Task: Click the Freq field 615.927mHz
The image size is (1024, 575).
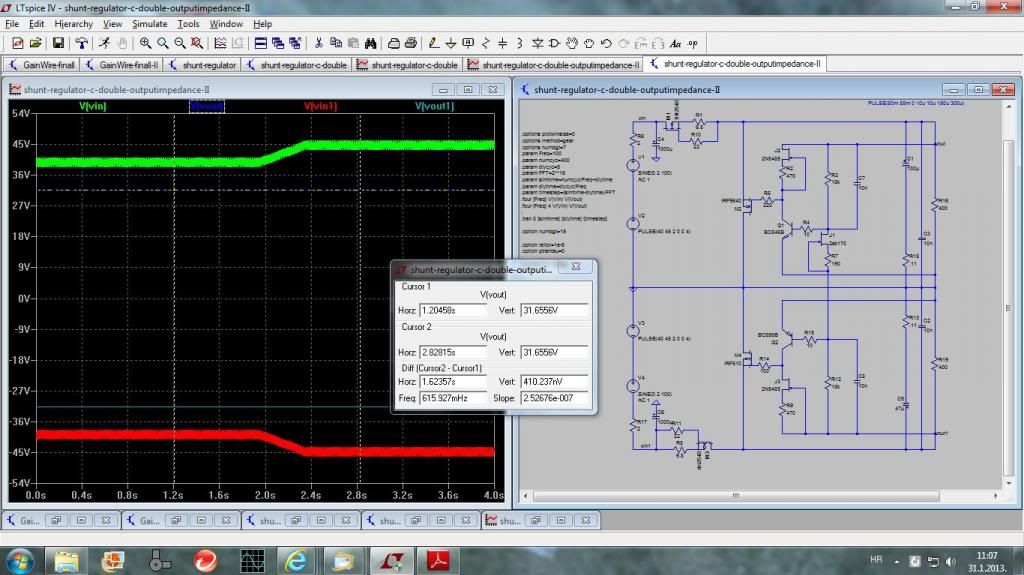Action: tap(453, 398)
